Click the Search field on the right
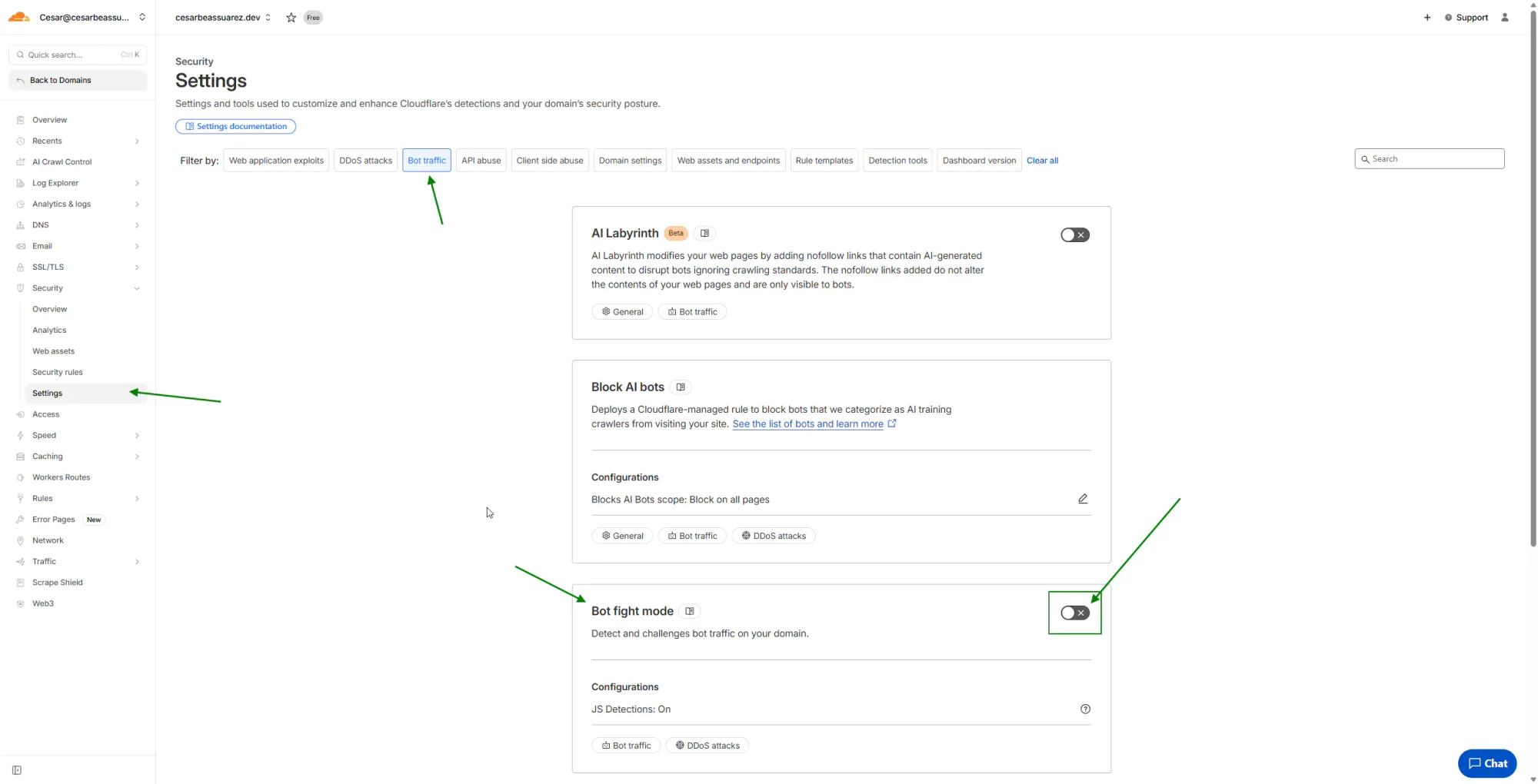Screen dimensions: 1538x784 (x=1429, y=158)
